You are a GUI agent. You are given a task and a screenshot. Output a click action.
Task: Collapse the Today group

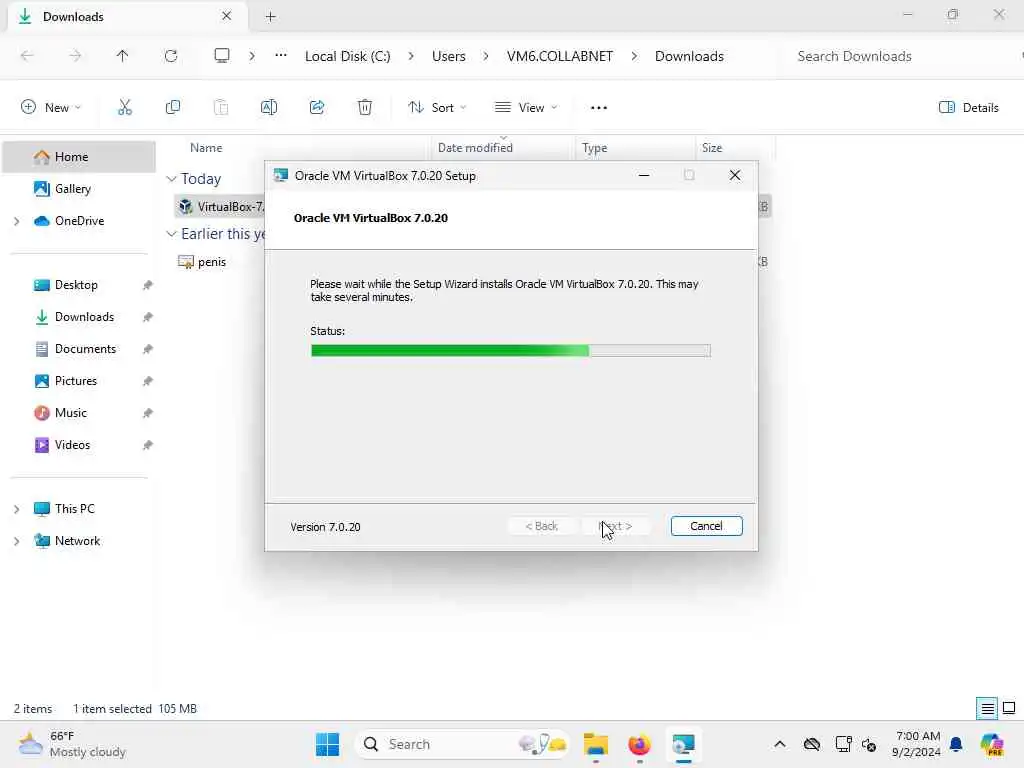click(171, 179)
